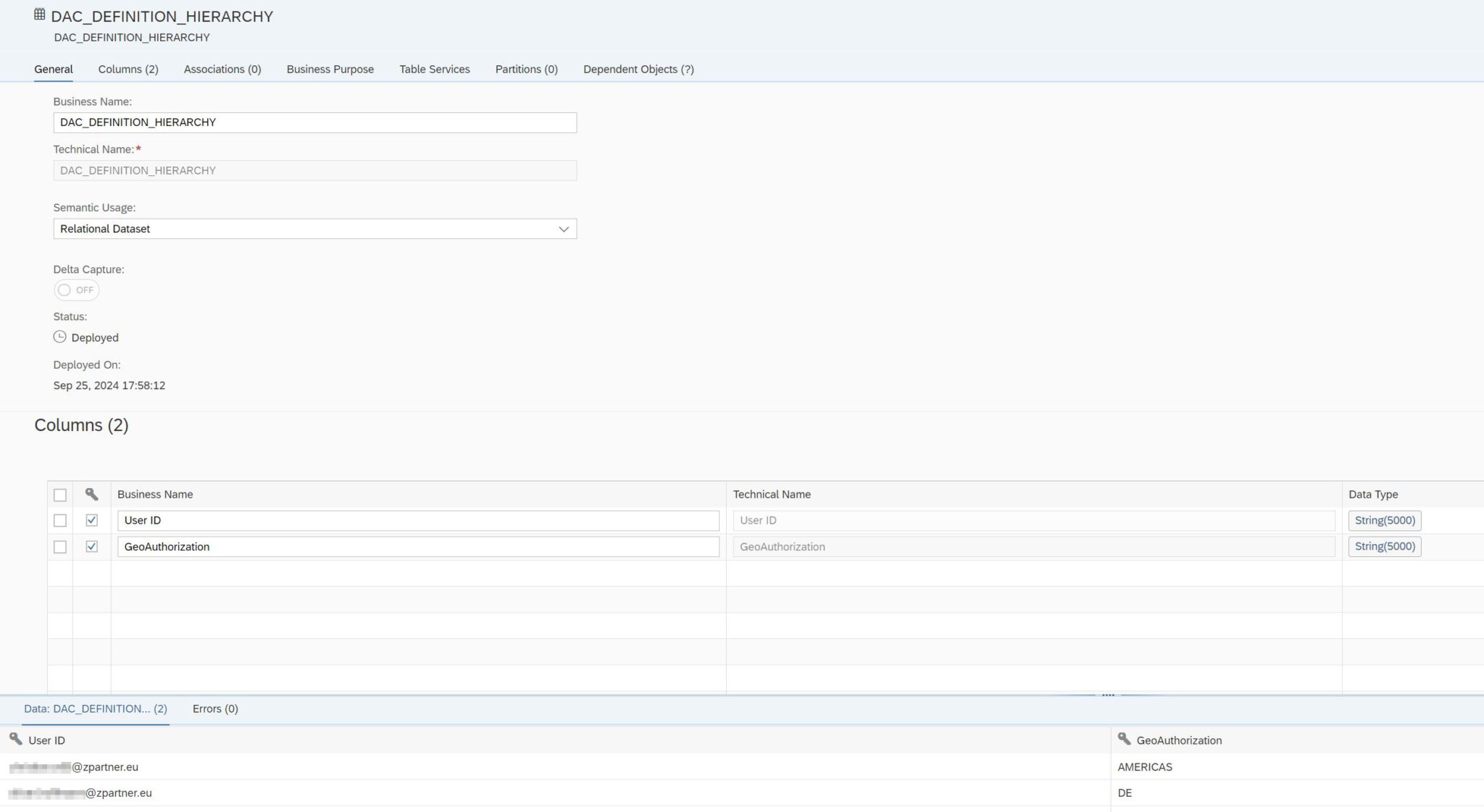This screenshot has width=1484, height=812.
Task: Switch to the Associations (0) tab
Action: pos(222,69)
